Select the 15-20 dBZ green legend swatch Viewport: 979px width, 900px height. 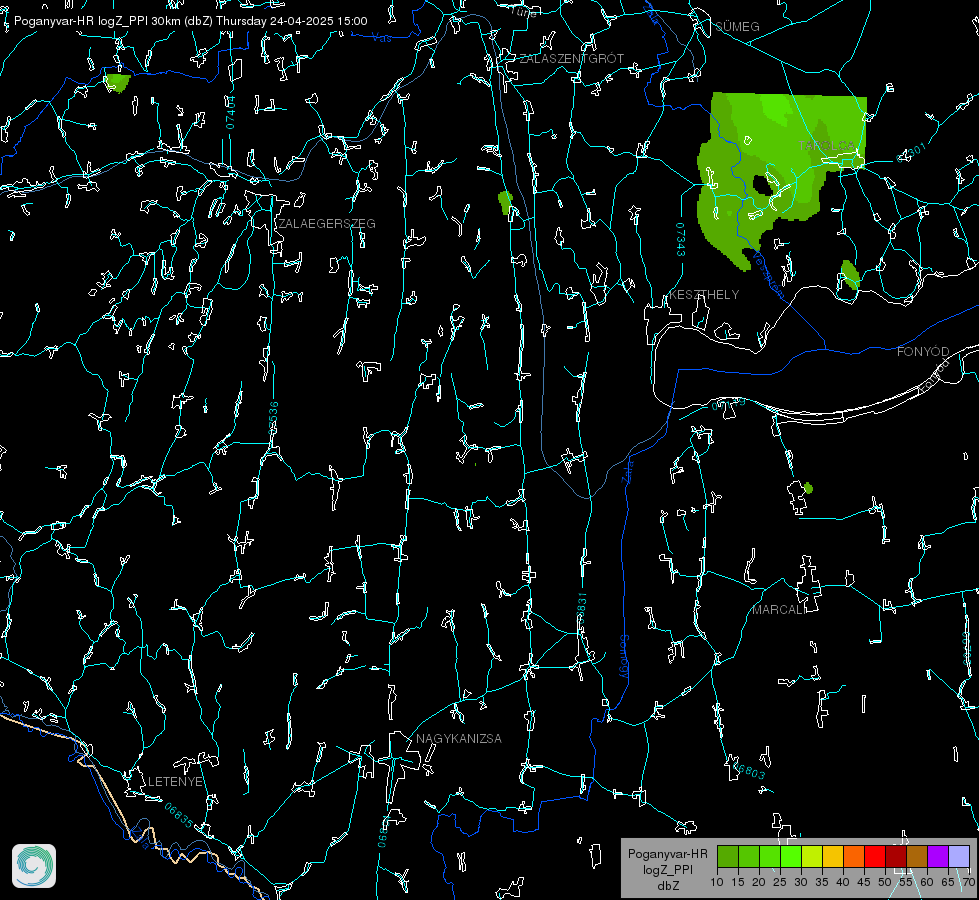pyautogui.click(x=749, y=856)
